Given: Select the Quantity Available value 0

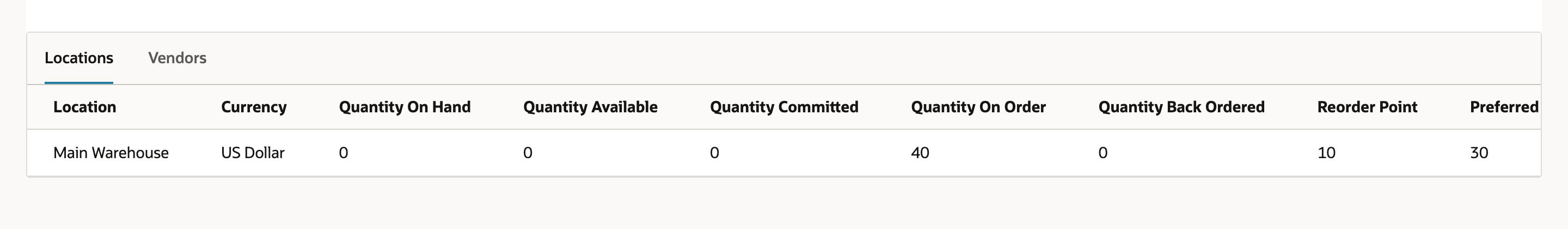Looking at the screenshot, I should click(528, 153).
